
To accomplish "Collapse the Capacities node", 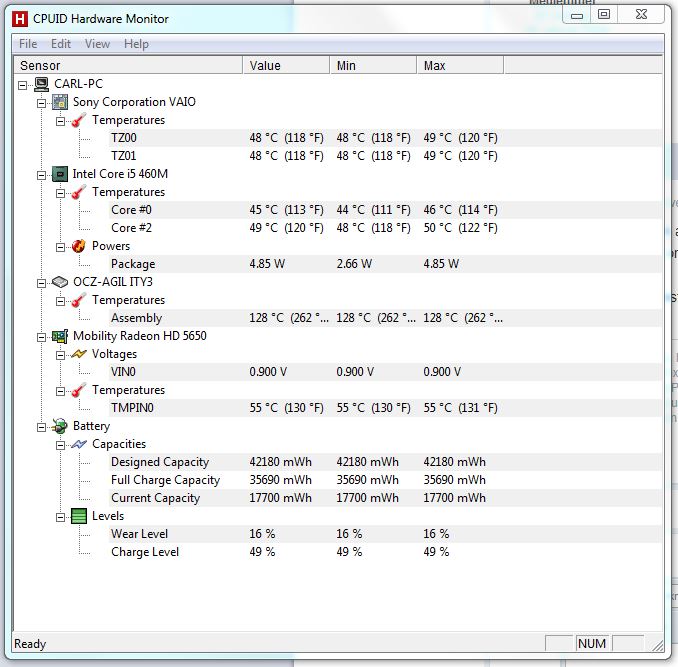I will click(61, 445).
